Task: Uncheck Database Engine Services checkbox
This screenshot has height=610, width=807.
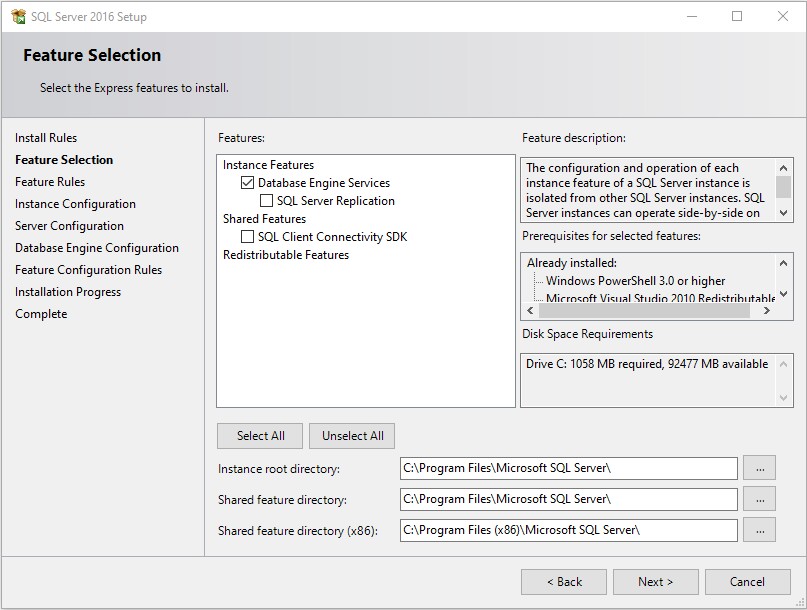Action: (x=248, y=183)
